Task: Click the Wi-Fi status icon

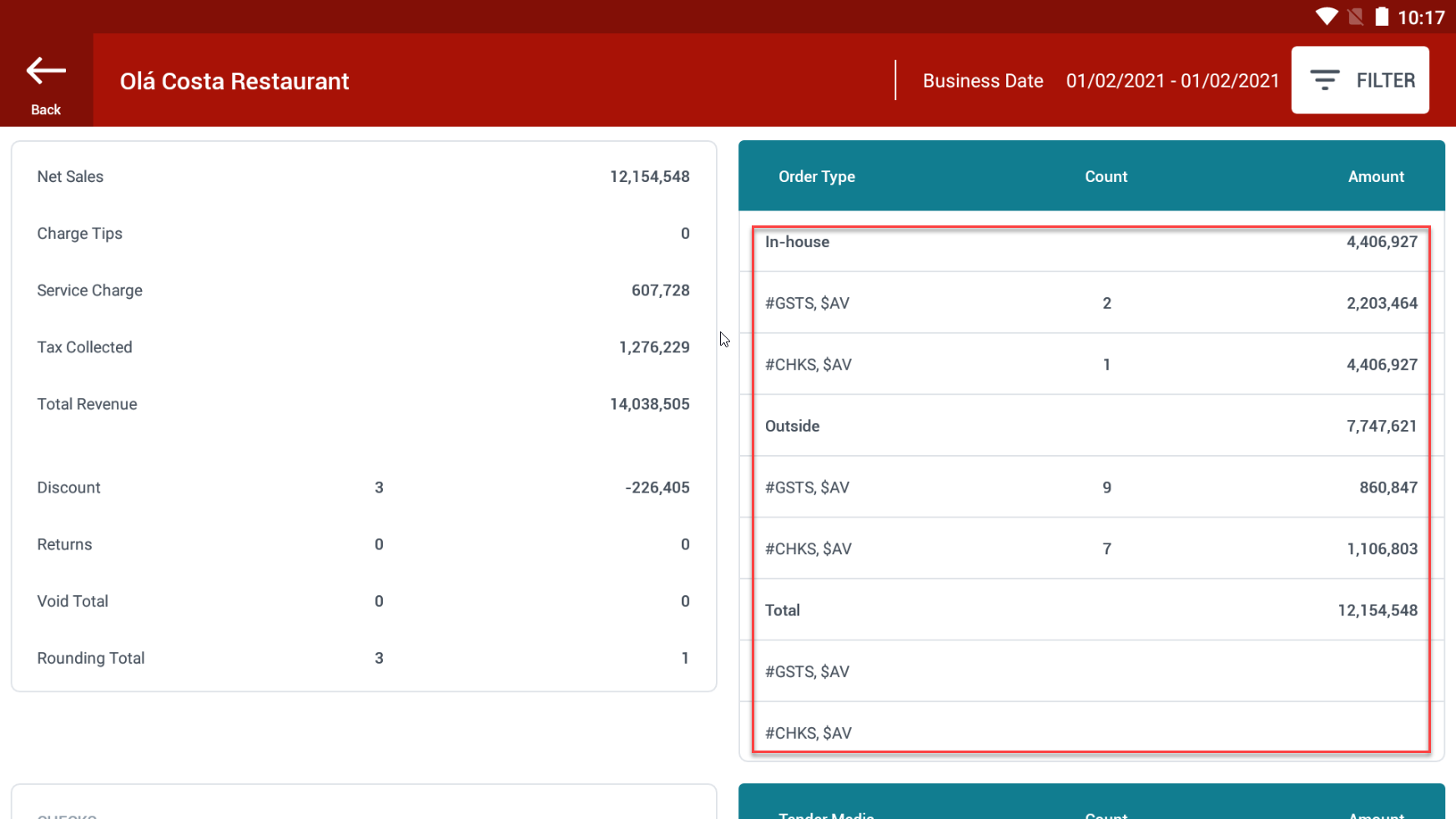Action: coord(1326,17)
